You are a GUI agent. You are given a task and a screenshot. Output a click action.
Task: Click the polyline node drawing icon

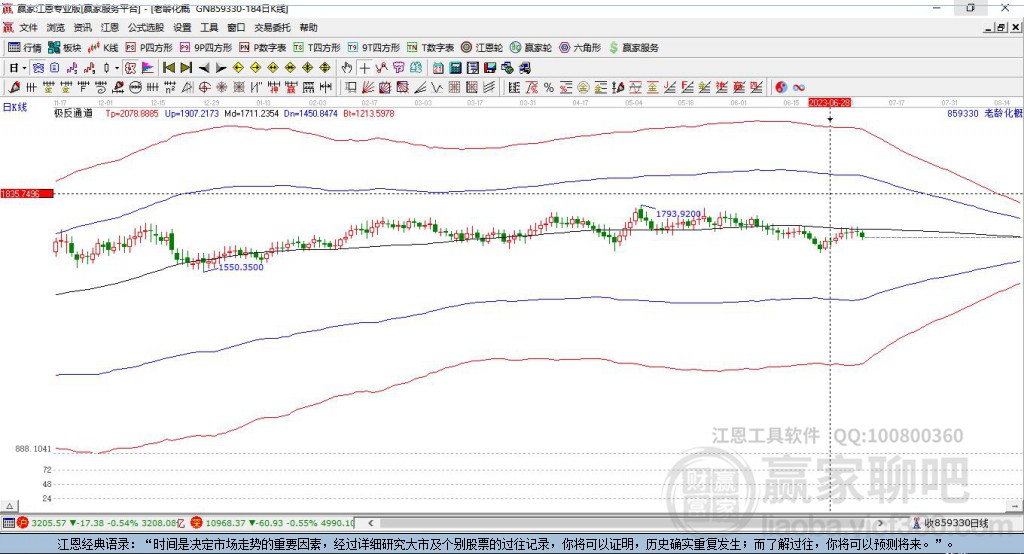pyautogui.click(x=381, y=68)
